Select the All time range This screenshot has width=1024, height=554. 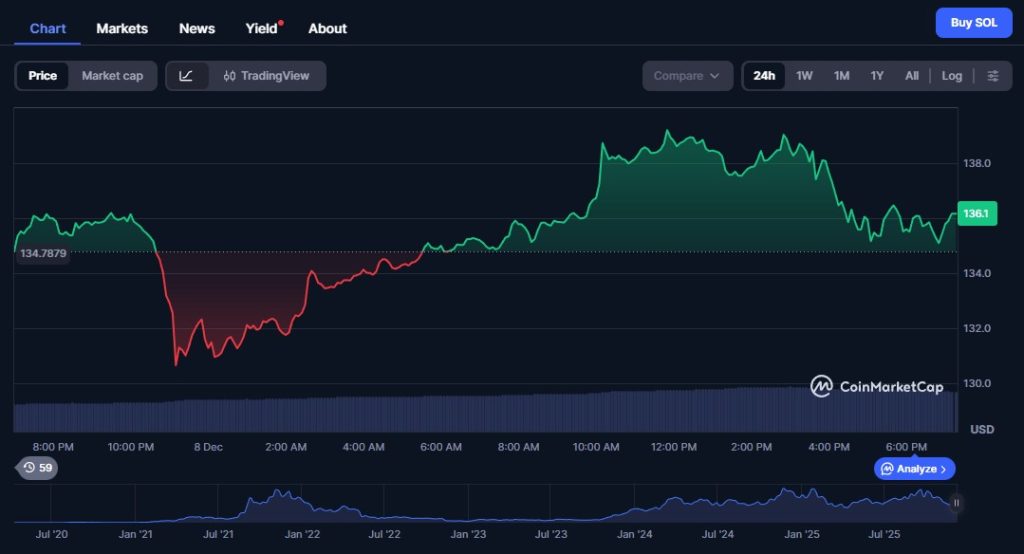click(x=911, y=76)
